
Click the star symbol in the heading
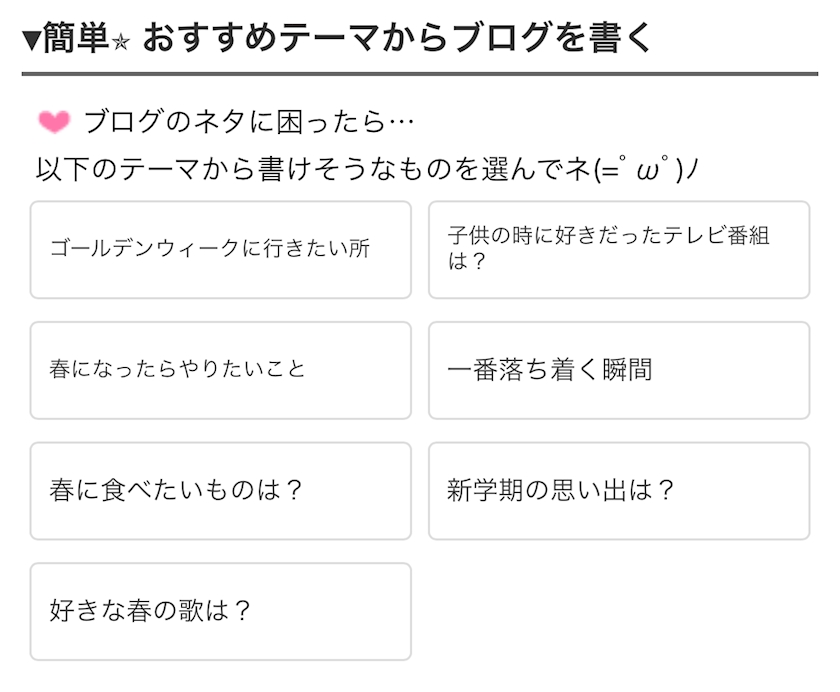pyautogui.click(x=121, y=40)
